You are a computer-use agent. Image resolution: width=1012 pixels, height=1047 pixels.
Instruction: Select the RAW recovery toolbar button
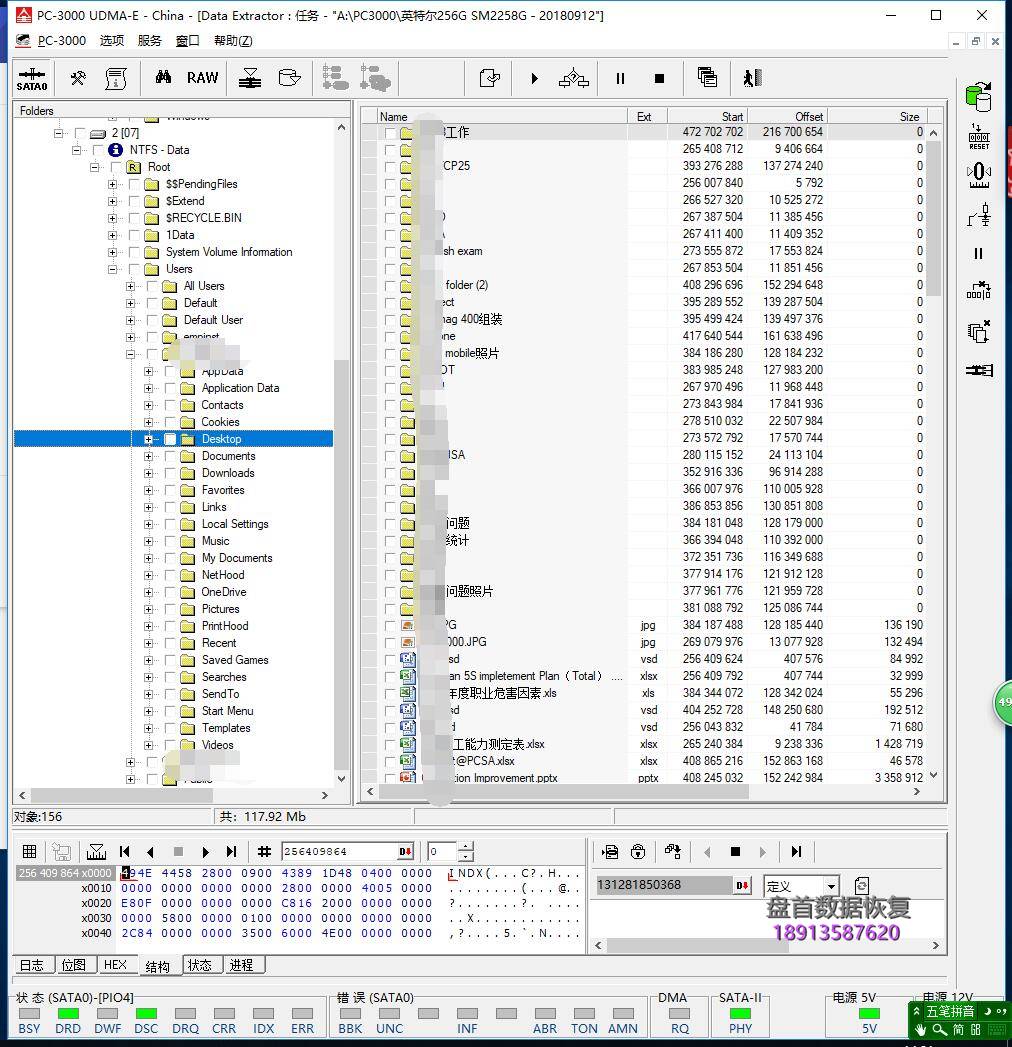pyautogui.click(x=202, y=78)
